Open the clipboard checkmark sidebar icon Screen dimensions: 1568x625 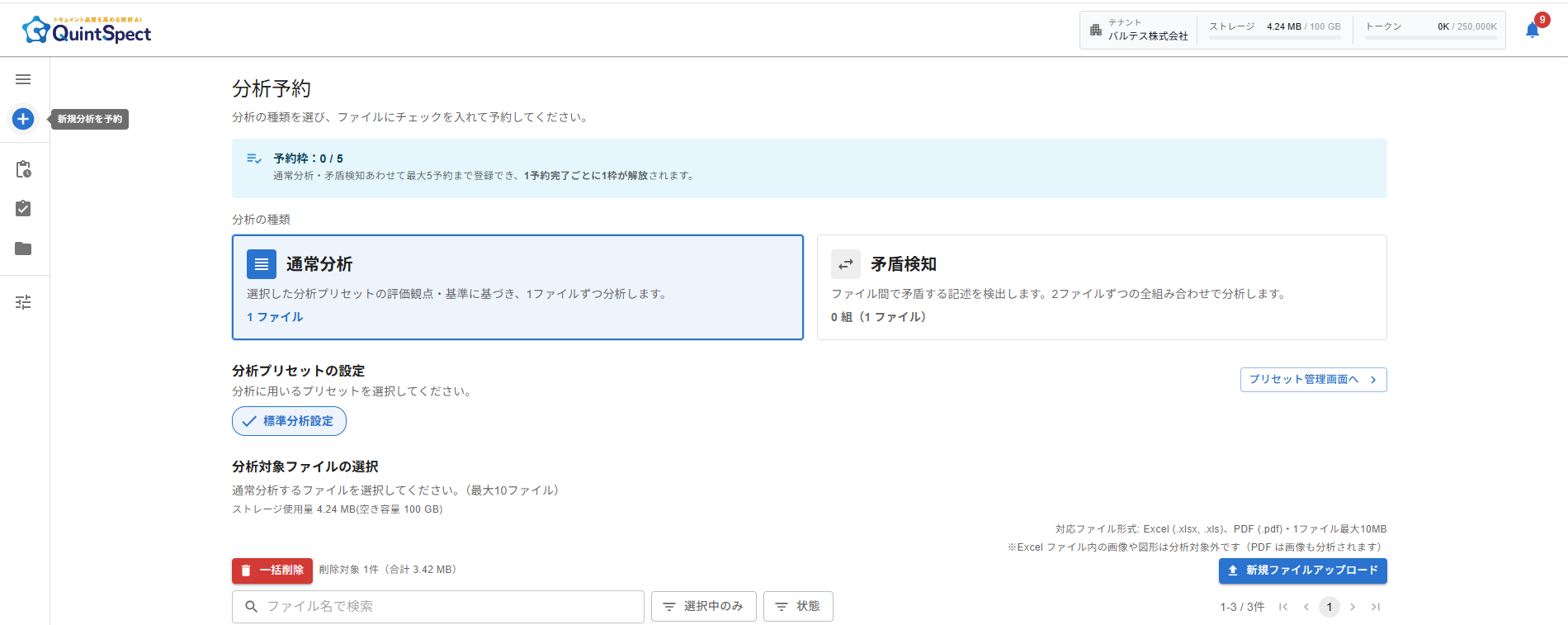click(x=23, y=209)
